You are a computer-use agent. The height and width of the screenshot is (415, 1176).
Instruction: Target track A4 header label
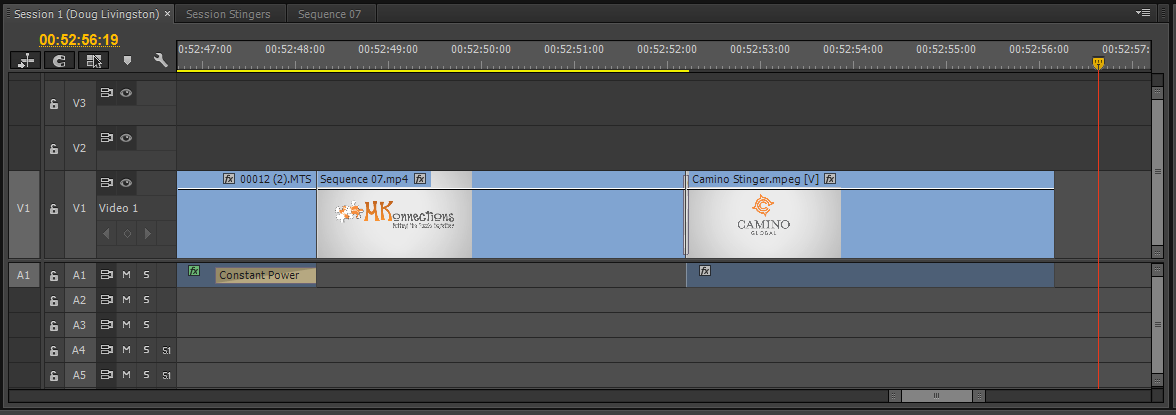80,350
